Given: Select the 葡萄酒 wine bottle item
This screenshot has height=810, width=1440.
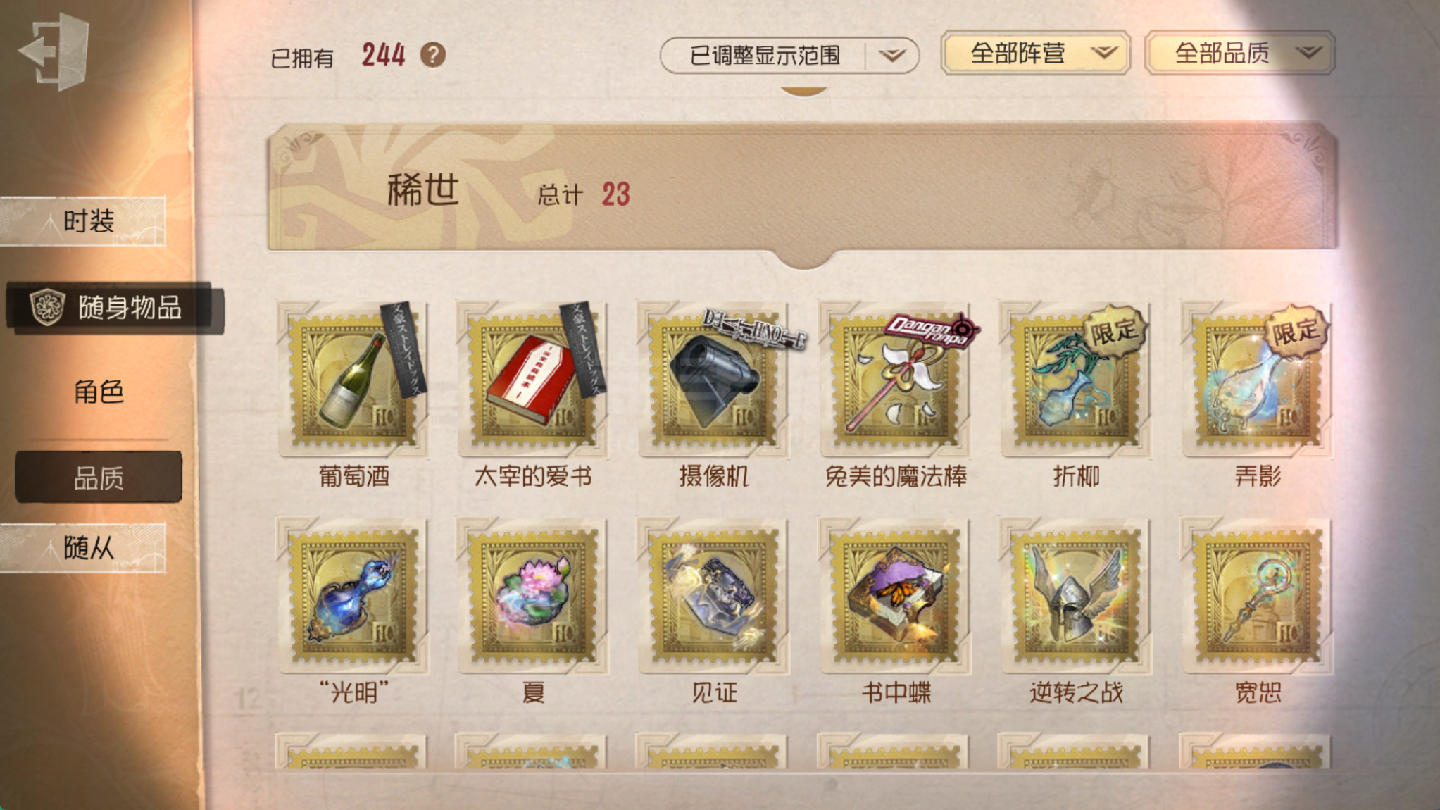Looking at the screenshot, I should tap(353, 381).
